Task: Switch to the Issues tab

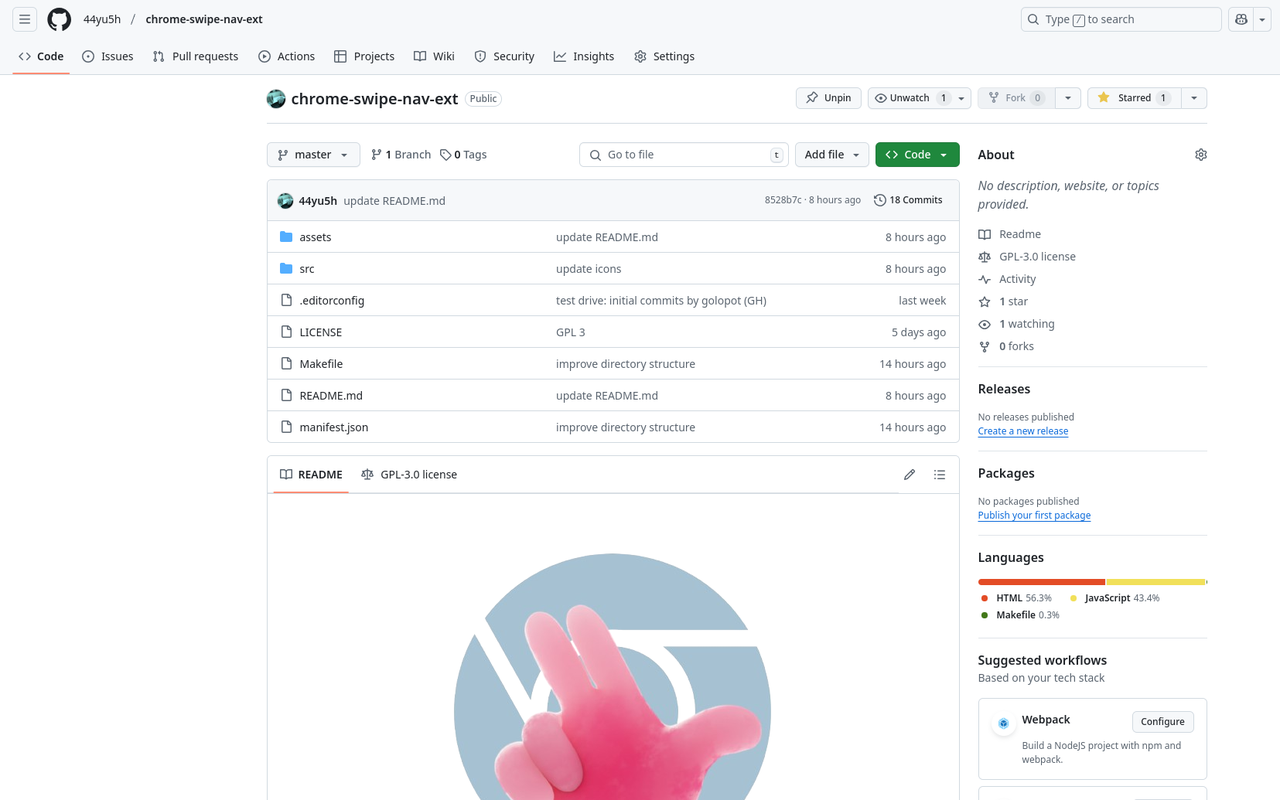Action: (x=107, y=57)
